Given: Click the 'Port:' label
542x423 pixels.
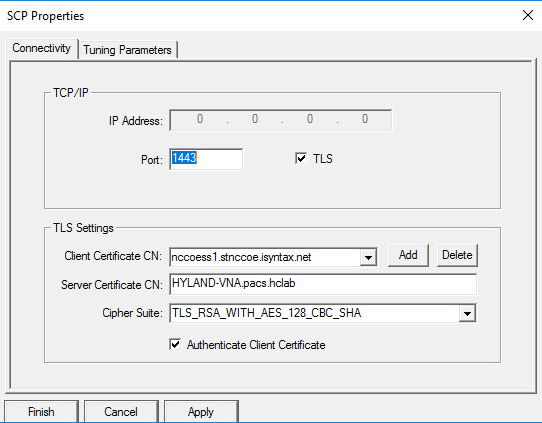Looking at the screenshot, I should click(x=152, y=160).
